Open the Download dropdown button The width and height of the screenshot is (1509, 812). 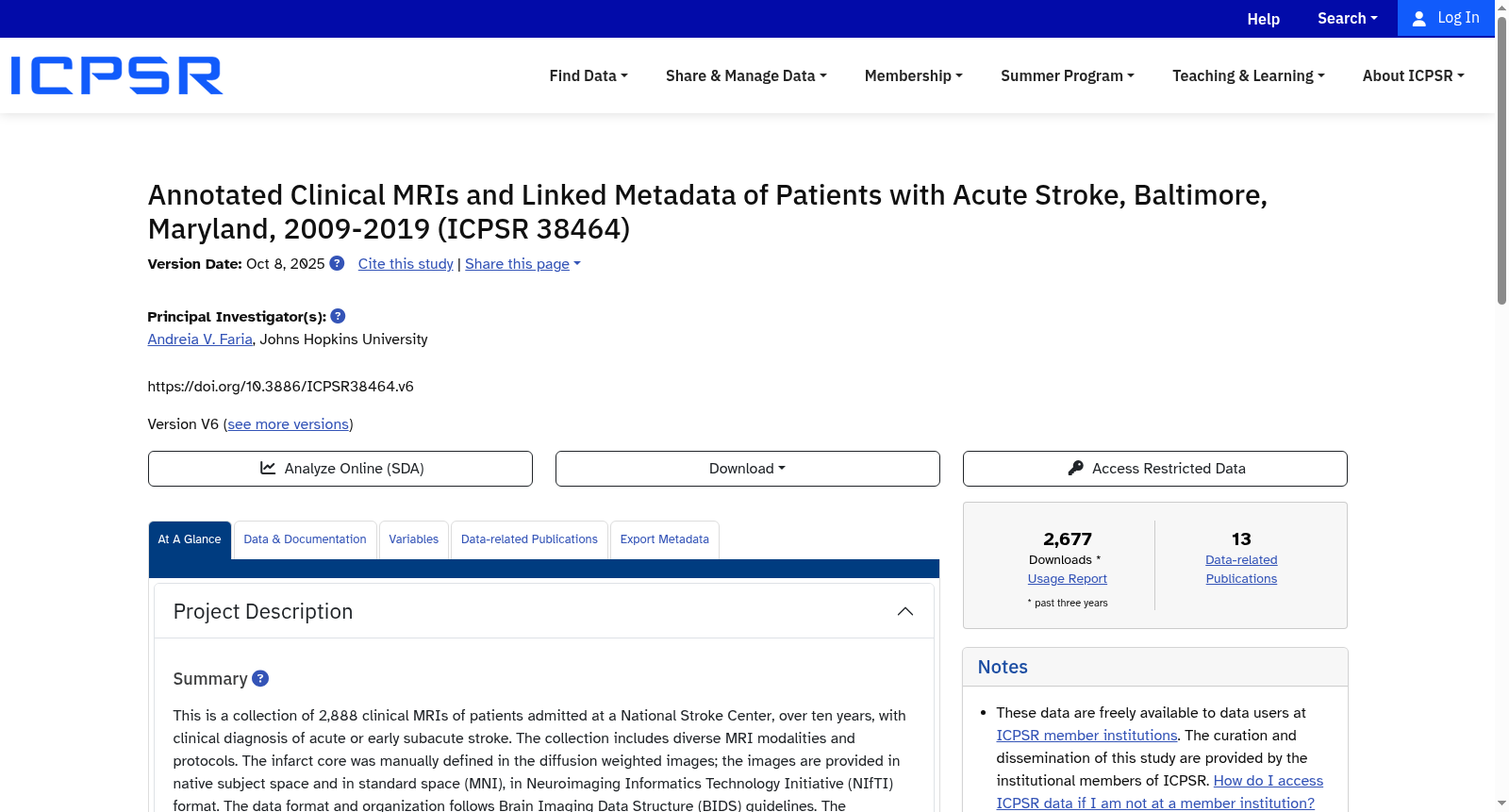(748, 469)
